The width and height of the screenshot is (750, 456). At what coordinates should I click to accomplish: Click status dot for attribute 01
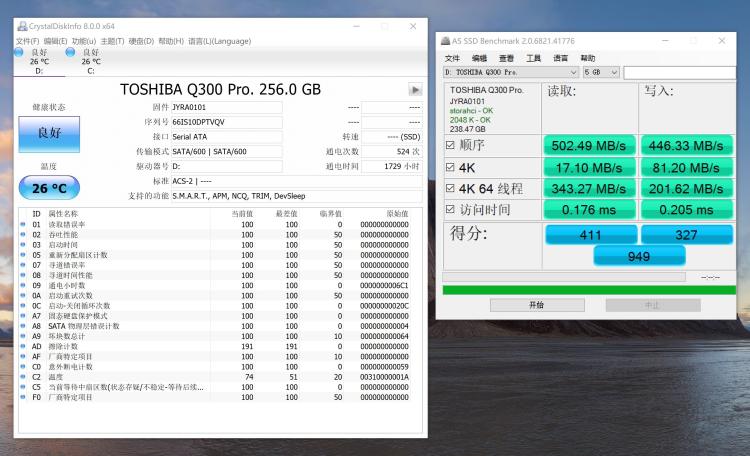23,224
